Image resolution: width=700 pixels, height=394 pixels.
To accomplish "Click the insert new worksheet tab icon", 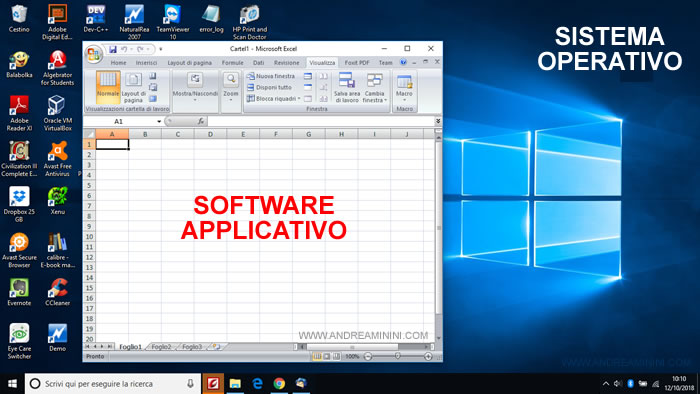I will click(217, 346).
